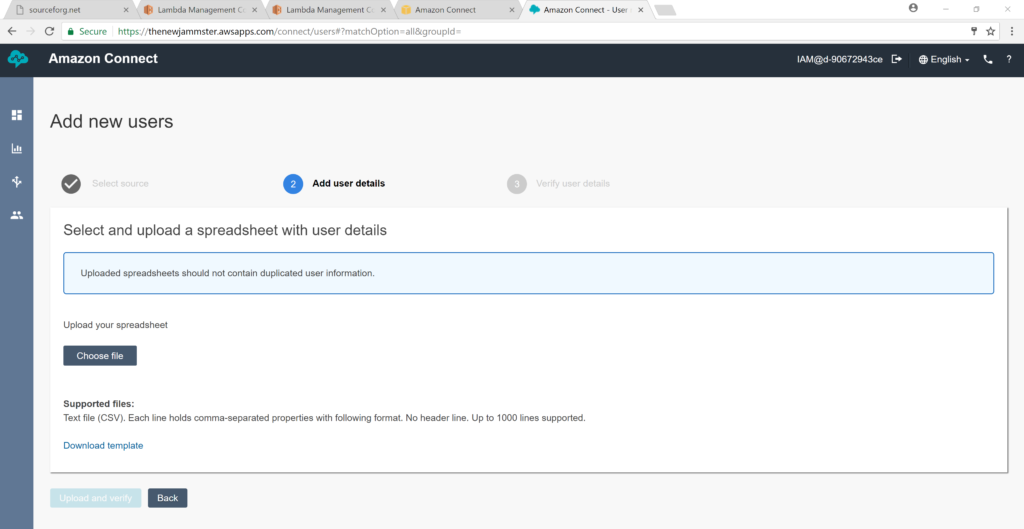Click the completed Select source checkmark step
Screen dimensions: 1024x529
tap(71, 184)
